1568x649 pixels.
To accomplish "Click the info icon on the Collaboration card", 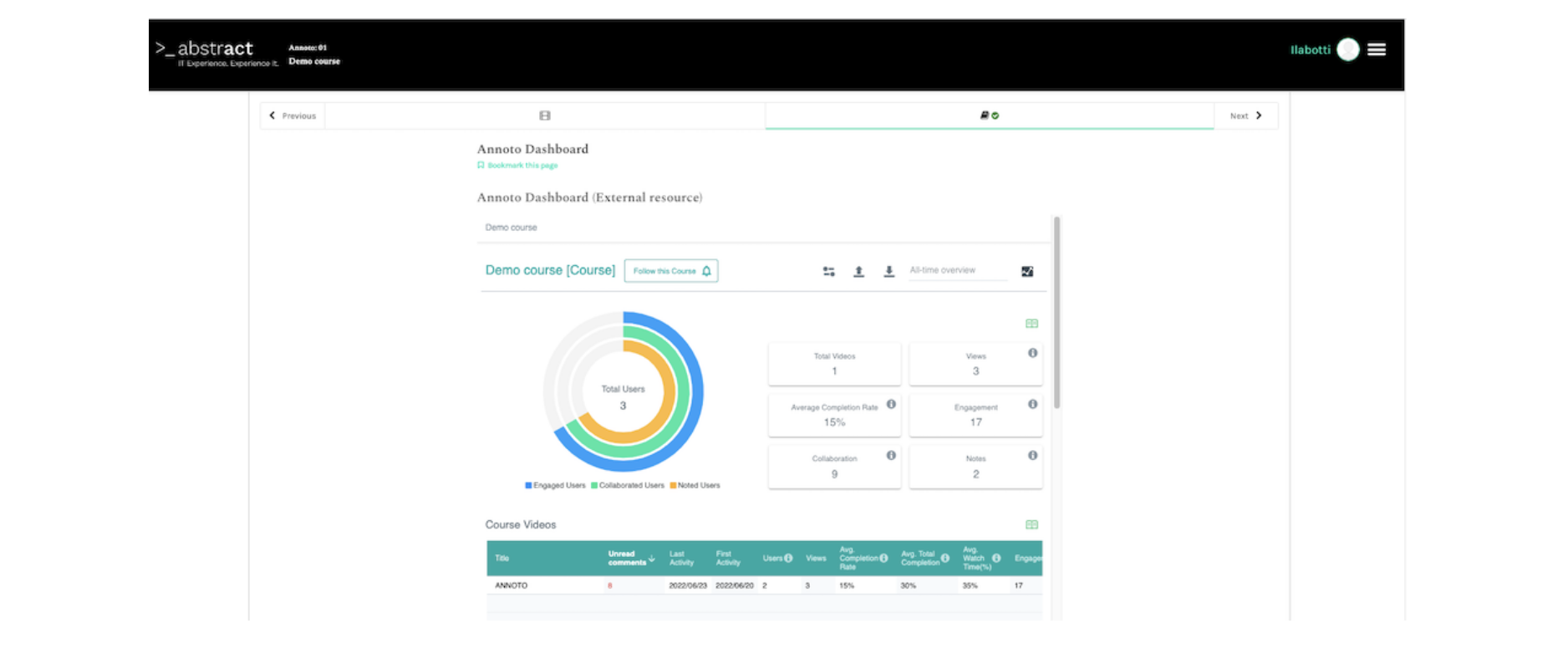I will pos(892,456).
